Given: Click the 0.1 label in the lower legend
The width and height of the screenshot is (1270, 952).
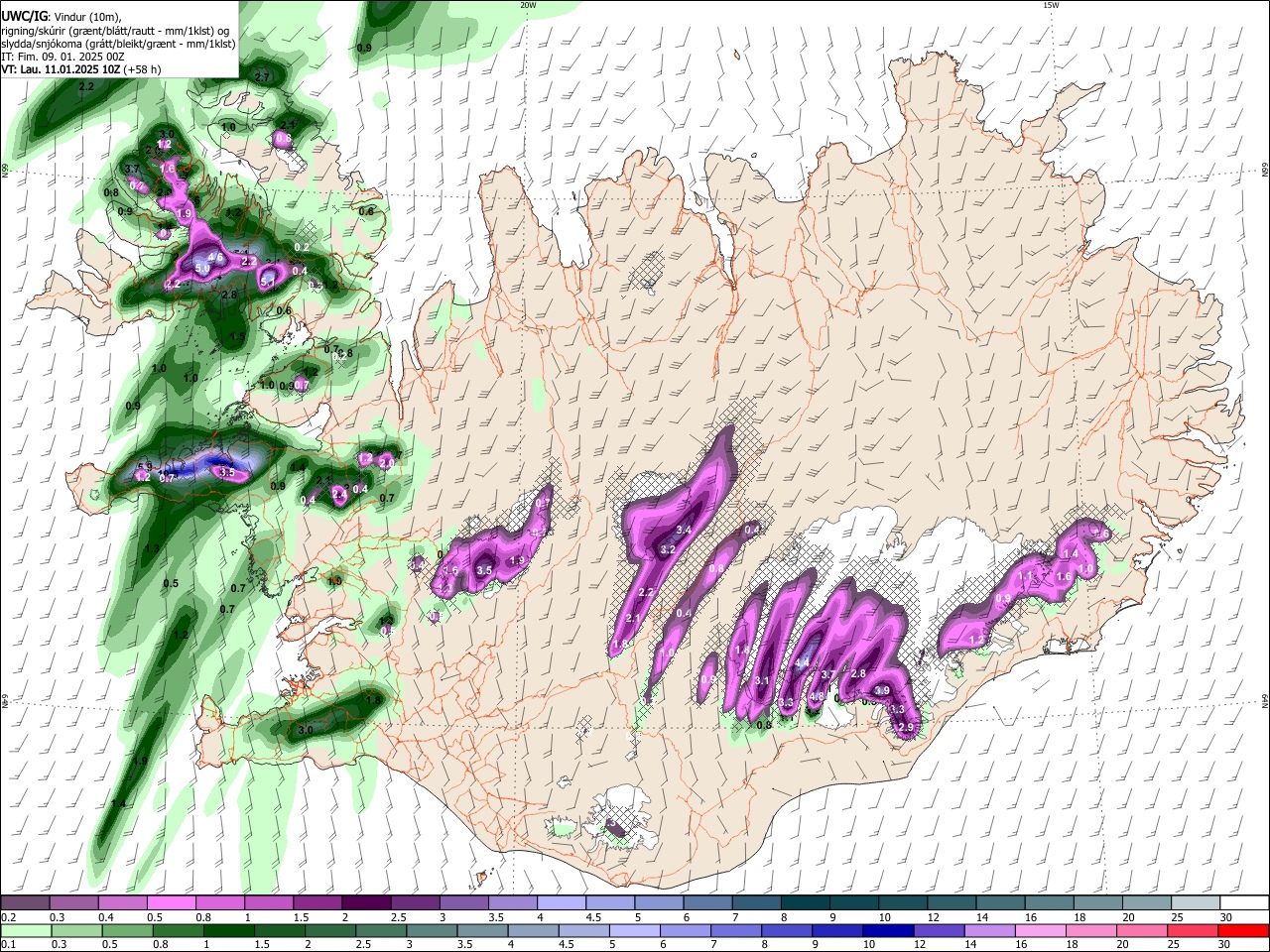Looking at the screenshot, I should point(8,945).
